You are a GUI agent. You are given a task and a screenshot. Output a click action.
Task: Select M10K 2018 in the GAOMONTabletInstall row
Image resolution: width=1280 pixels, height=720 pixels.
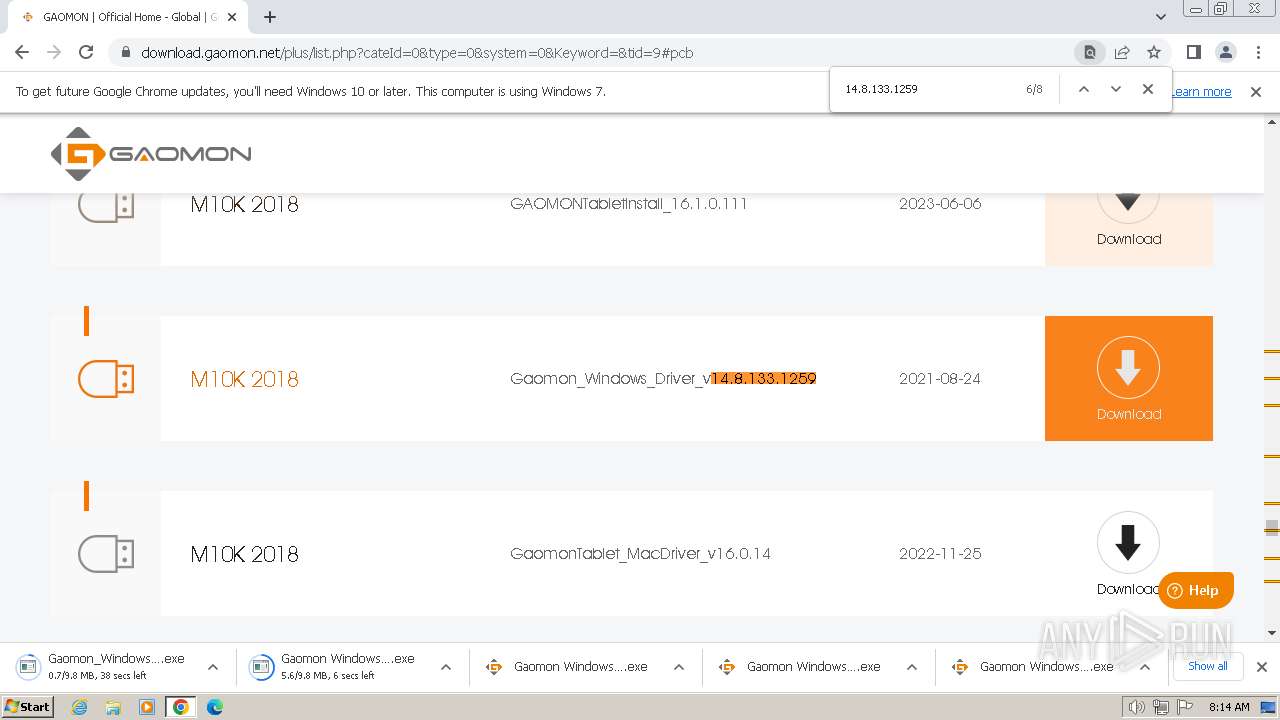(x=245, y=204)
